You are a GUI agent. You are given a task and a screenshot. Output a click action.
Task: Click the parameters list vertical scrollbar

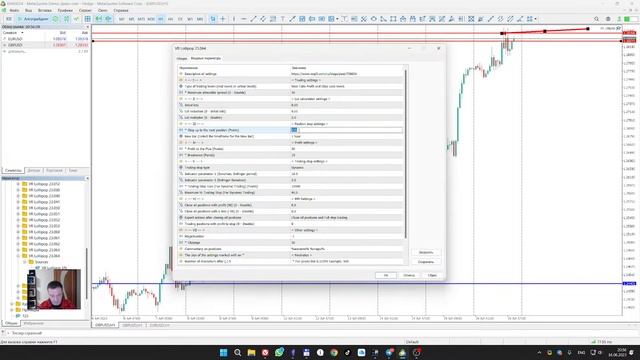tap(406, 153)
